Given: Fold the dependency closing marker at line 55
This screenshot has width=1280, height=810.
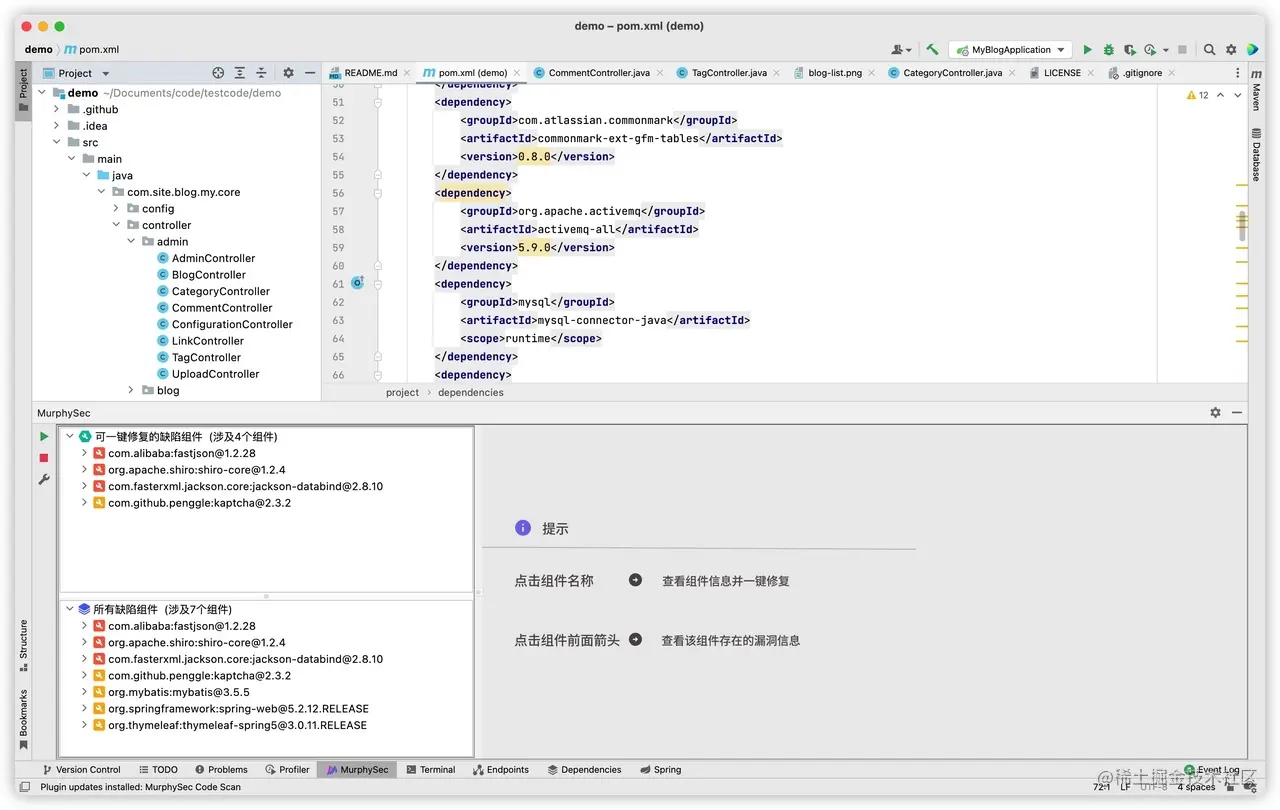Looking at the screenshot, I should pos(378,175).
